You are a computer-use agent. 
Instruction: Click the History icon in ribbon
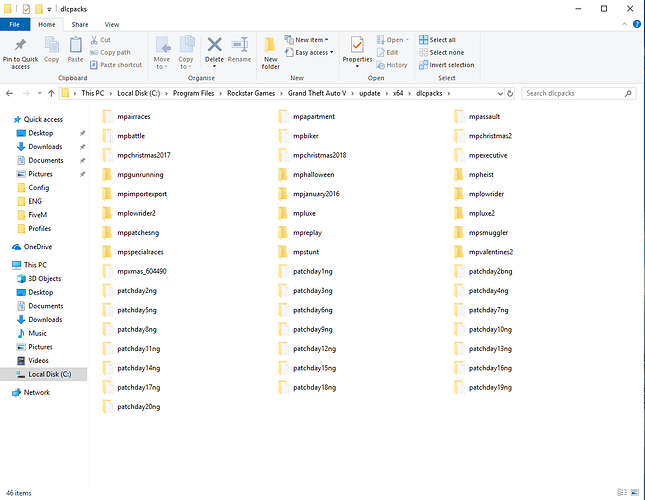click(381, 65)
